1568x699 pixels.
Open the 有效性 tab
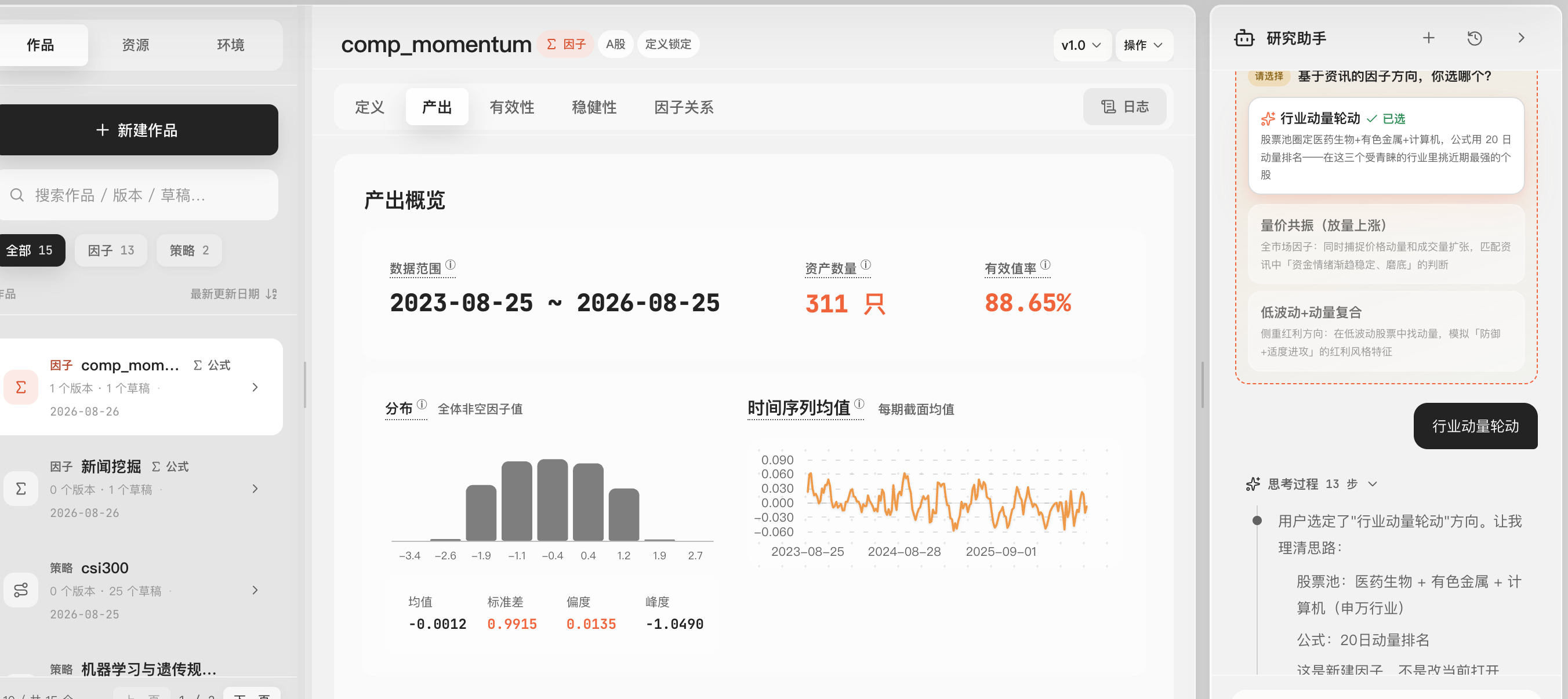click(512, 107)
